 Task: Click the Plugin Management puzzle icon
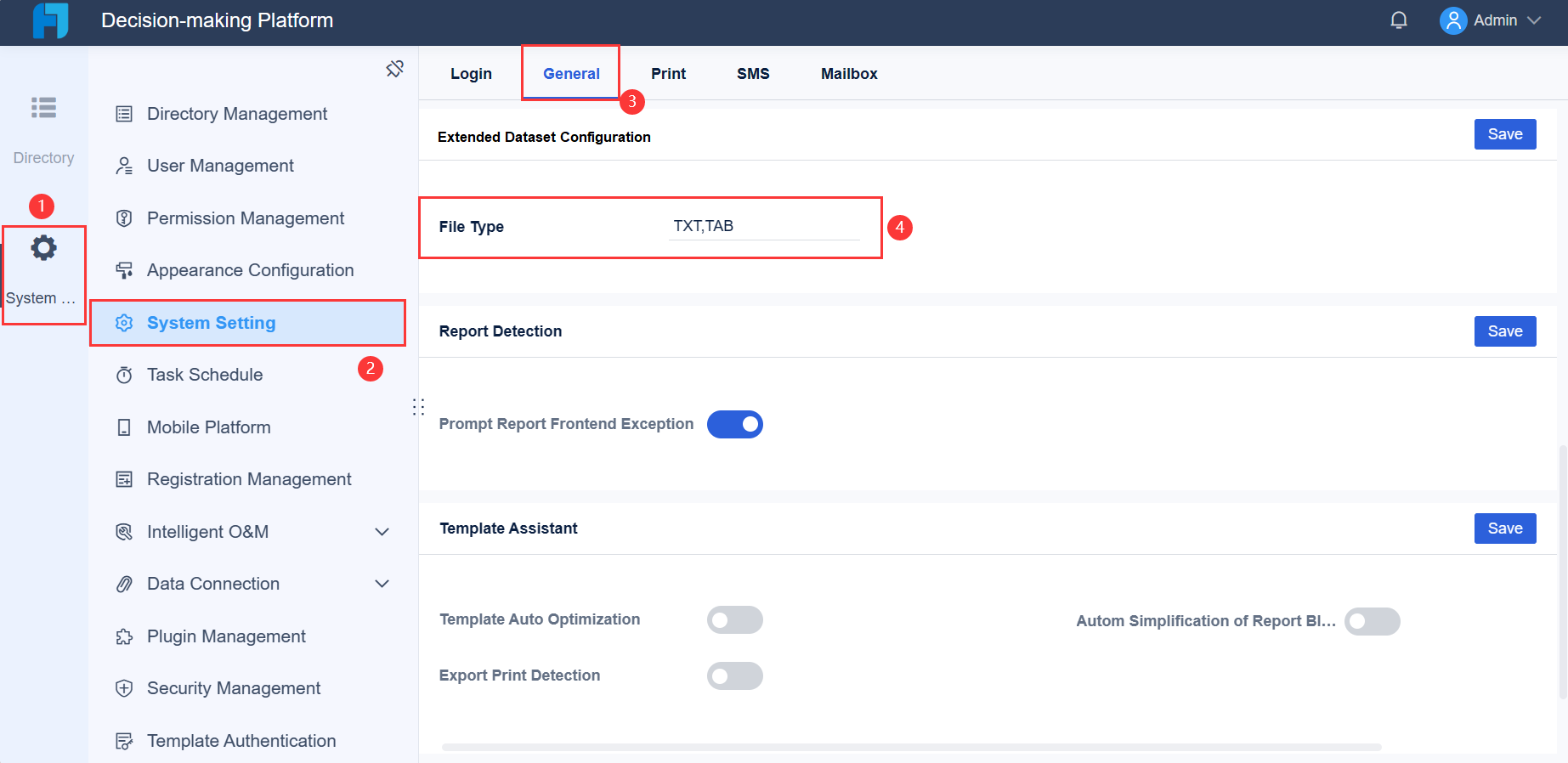pyautogui.click(x=124, y=636)
